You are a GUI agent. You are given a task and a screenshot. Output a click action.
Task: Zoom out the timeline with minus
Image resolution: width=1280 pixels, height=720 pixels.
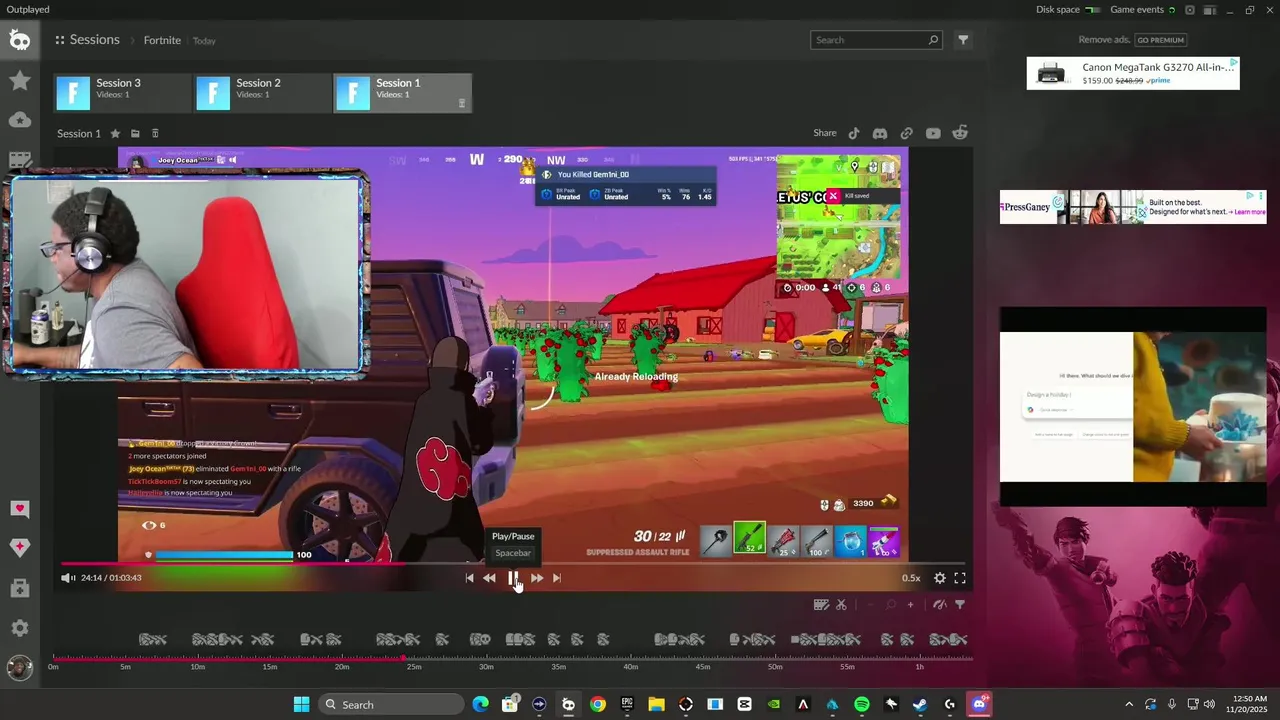(x=870, y=604)
